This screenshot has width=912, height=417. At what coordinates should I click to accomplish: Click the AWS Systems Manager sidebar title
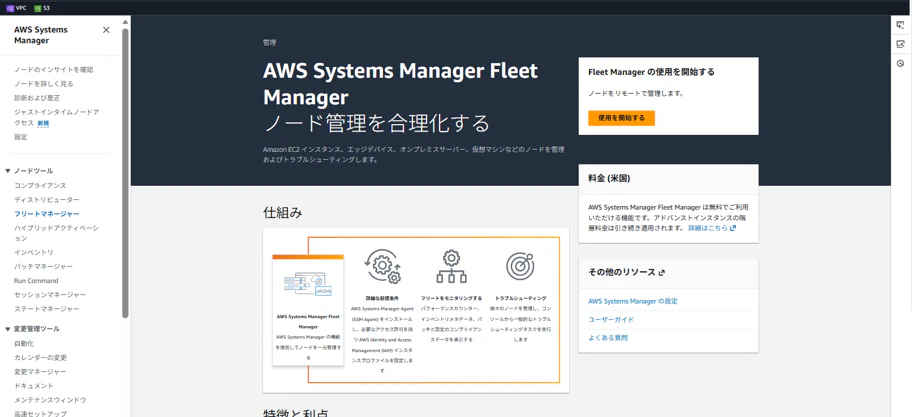pyautogui.click(x=41, y=35)
